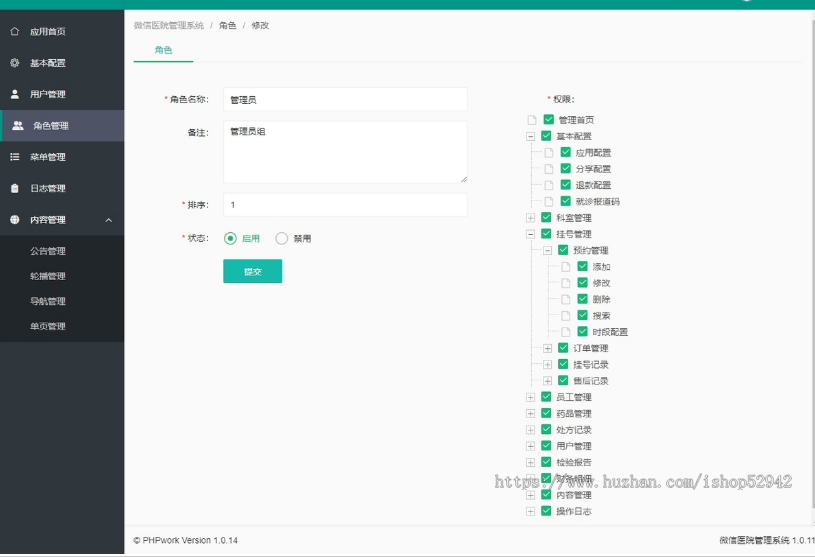Click the two-people icon beside 角色管理
This screenshot has height=557, width=815.
point(18,125)
